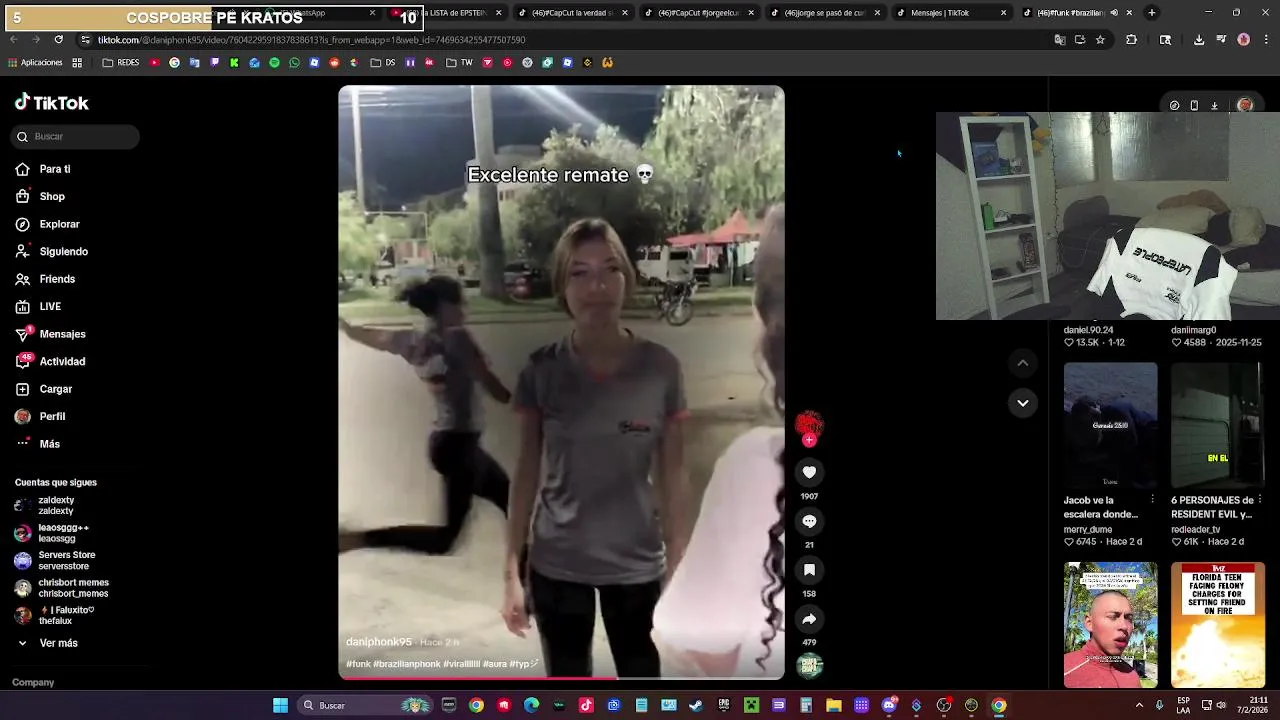Bookmark this page with star icon

pyautogui.click(x=1100, y=40)
